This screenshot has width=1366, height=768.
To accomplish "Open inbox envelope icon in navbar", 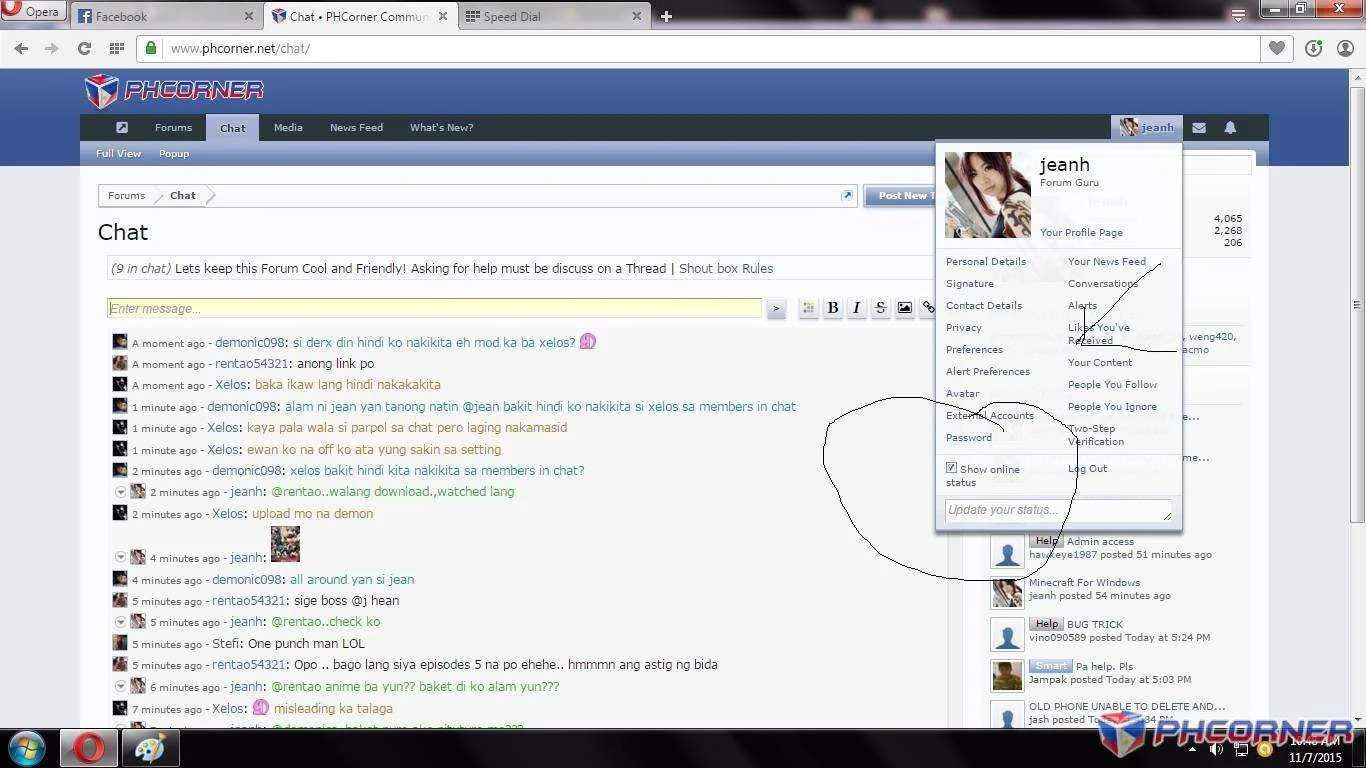I will click(x=1199, y=127).
